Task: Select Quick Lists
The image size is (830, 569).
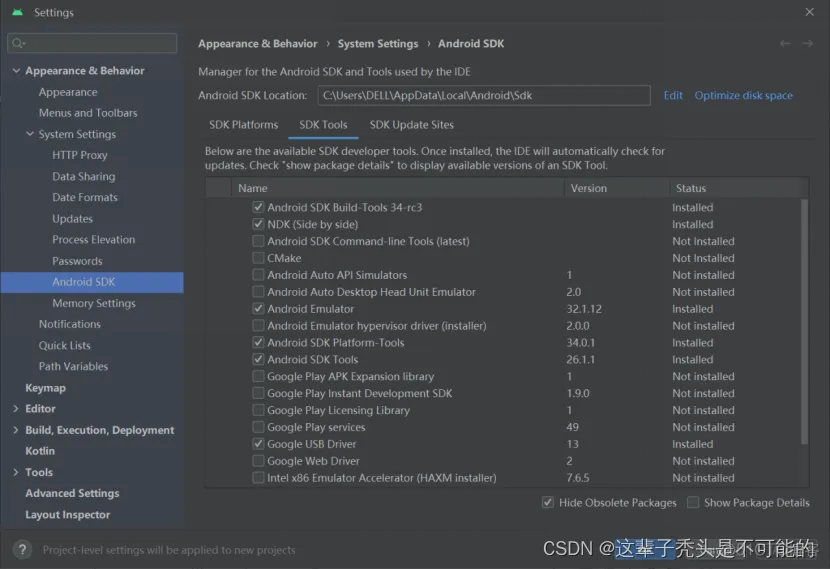Action: (65, 345)
